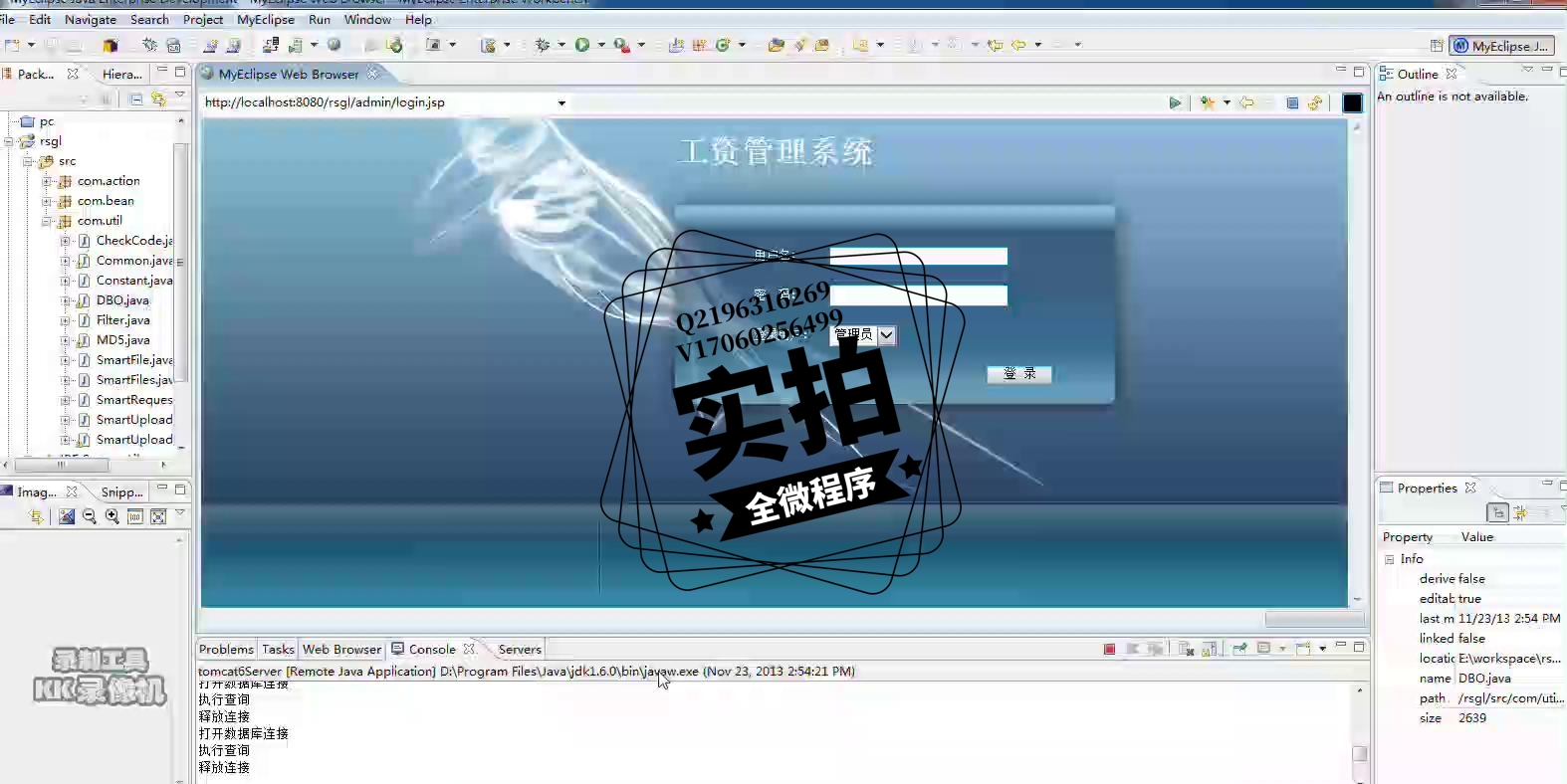
Task: Click the New file toolbar icon
Action: coord(13,45)
